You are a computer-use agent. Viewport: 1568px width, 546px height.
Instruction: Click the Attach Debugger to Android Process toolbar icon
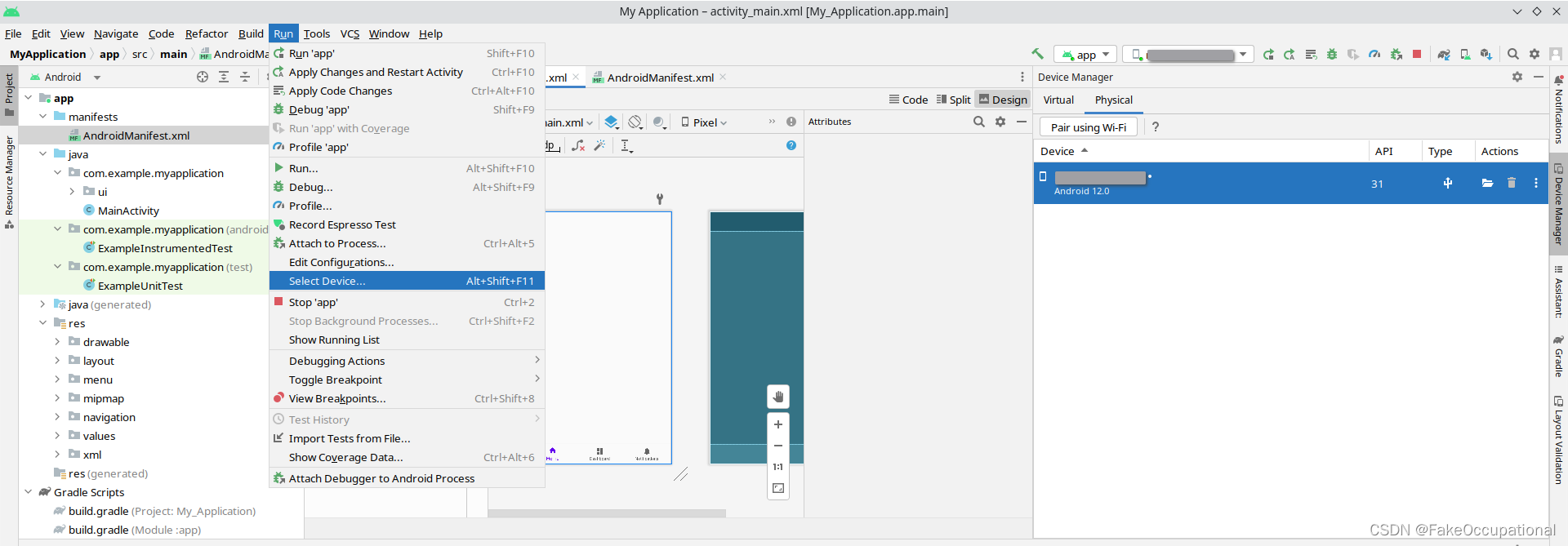coord(1396,55)
